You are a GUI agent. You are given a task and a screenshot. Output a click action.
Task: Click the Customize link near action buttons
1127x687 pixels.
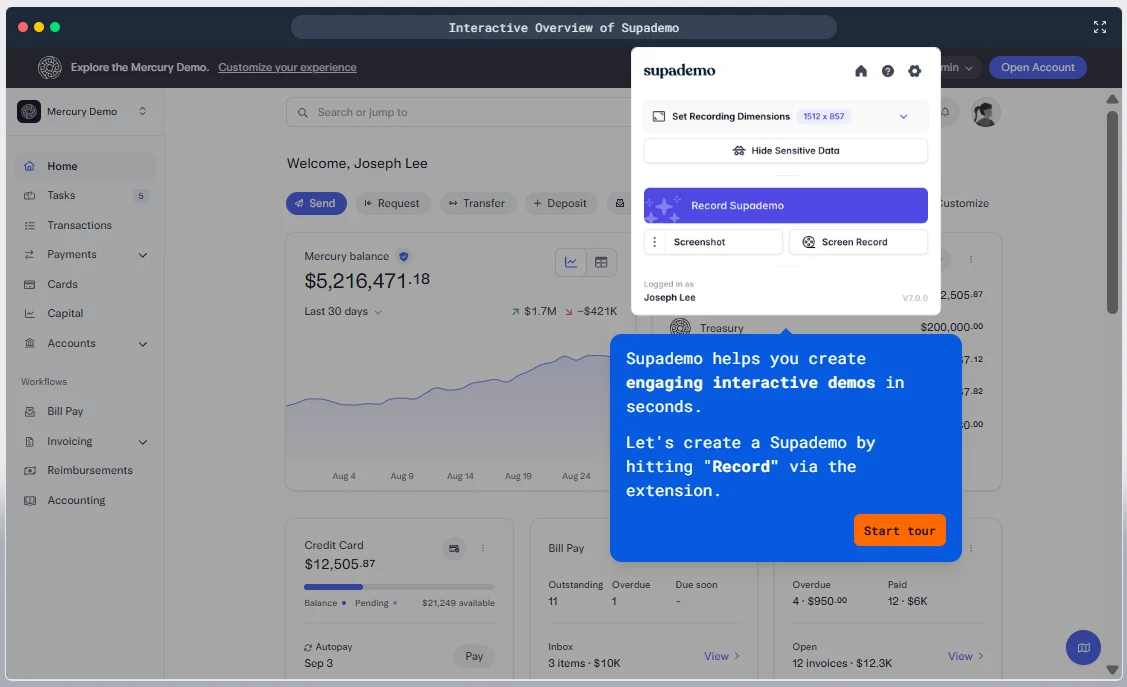click(x=965, y=203)
